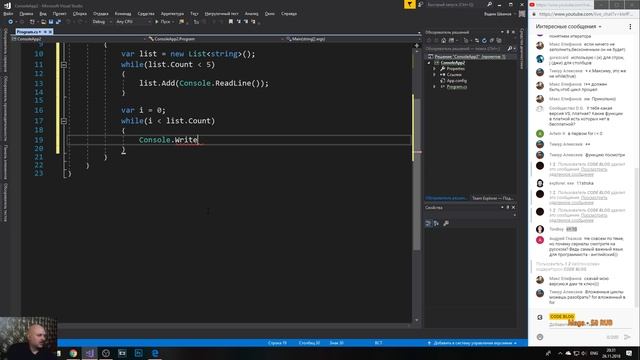This screenshot has height=360, width=640.
Task: Click the Save icon in toolbar
Action: pos(51,22)
